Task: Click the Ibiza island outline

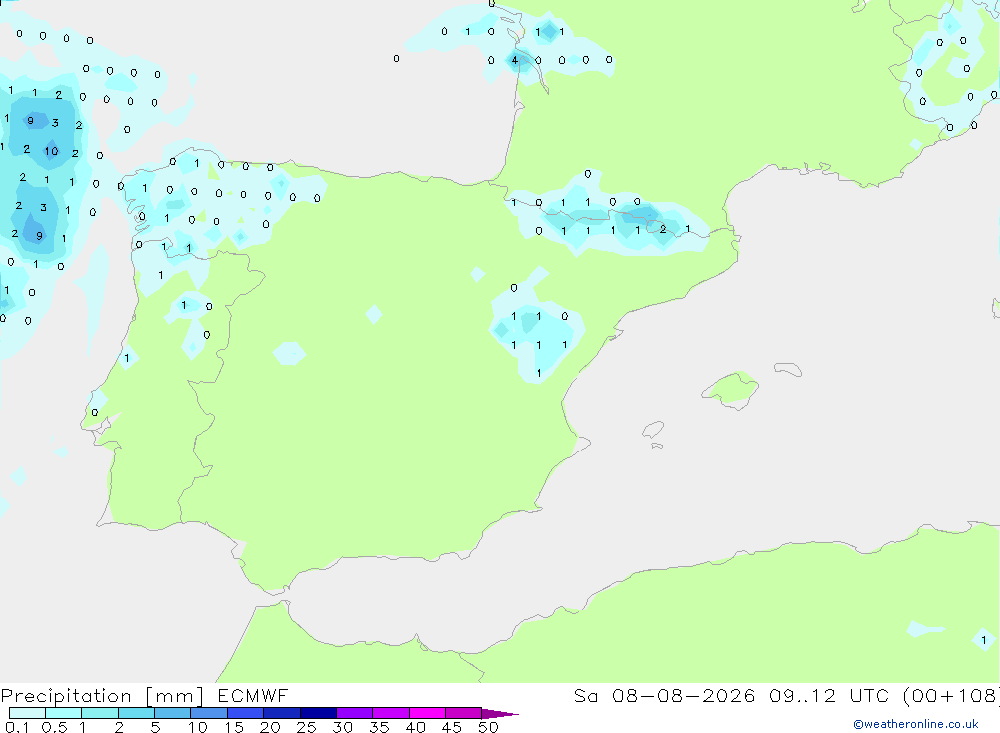Action: [653, 429]
